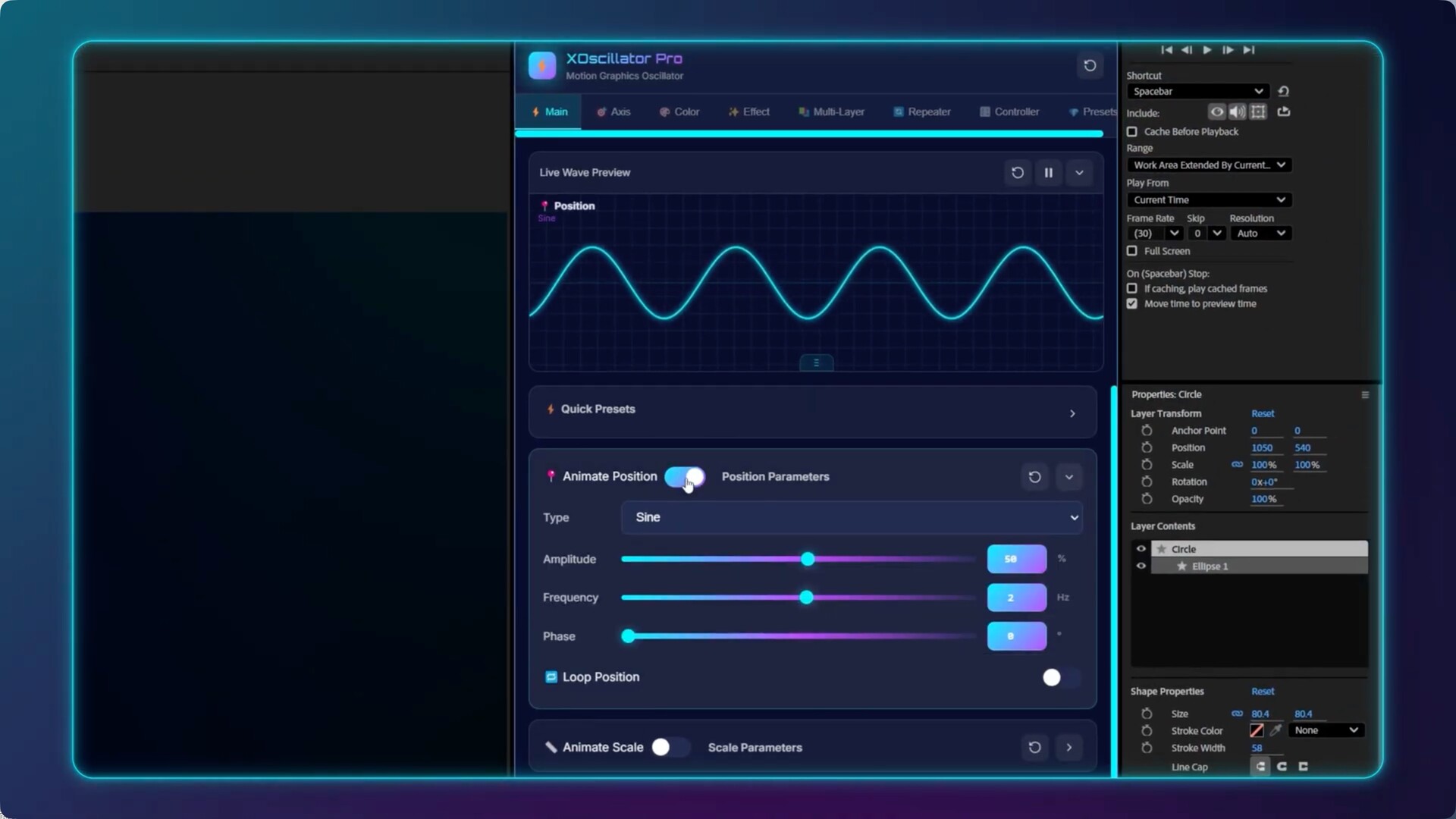Open the oscillator Type dropdown showing Sine
The height and width of the screenshot is (819, 1456).
[851, 518]
